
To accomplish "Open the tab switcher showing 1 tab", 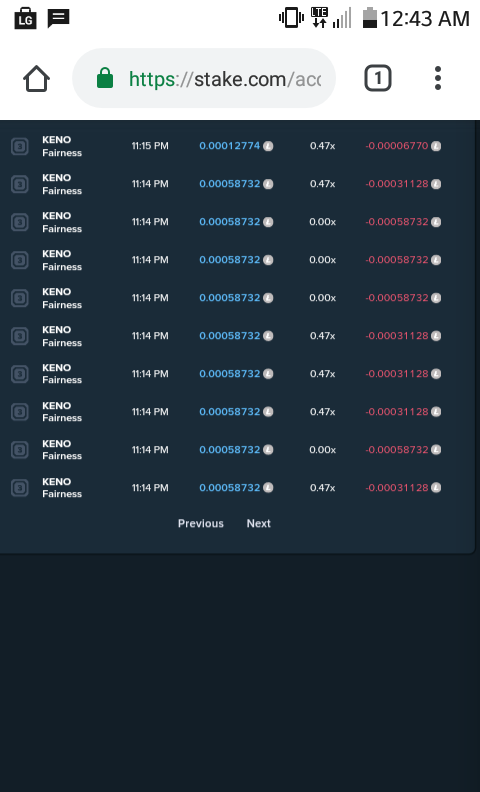I will point(378,78).
